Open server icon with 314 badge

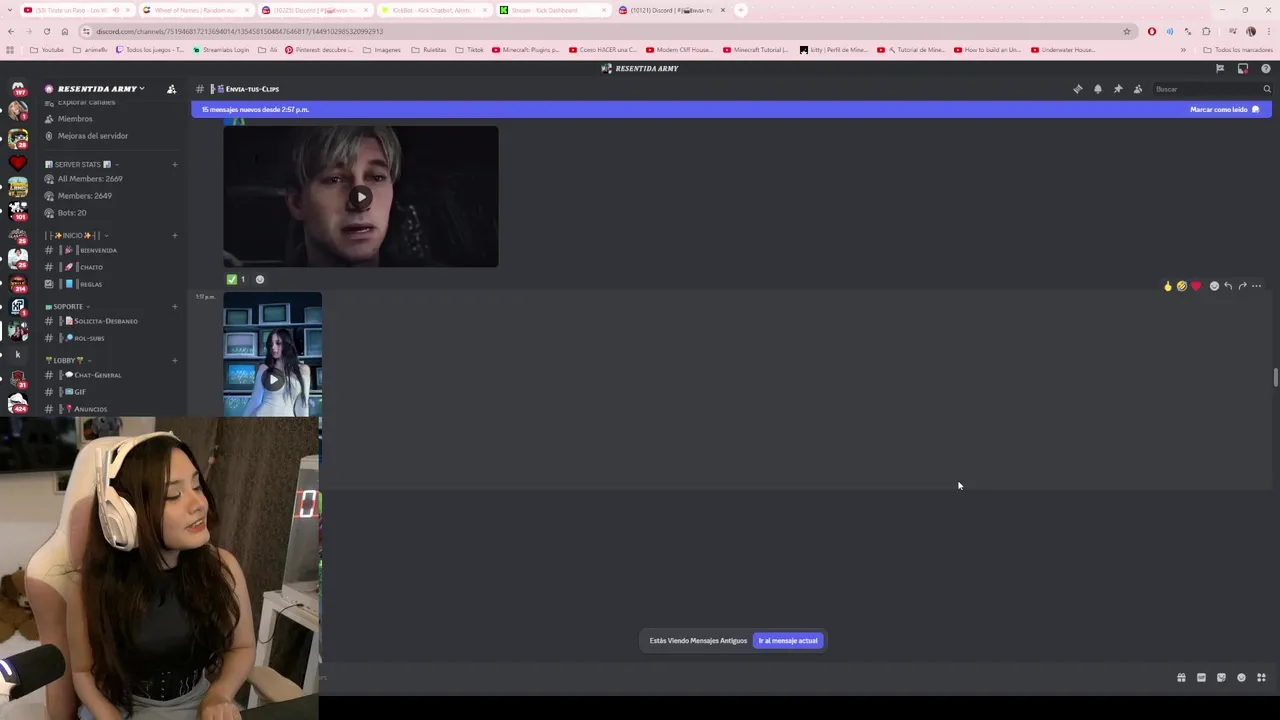click(18, 282)
